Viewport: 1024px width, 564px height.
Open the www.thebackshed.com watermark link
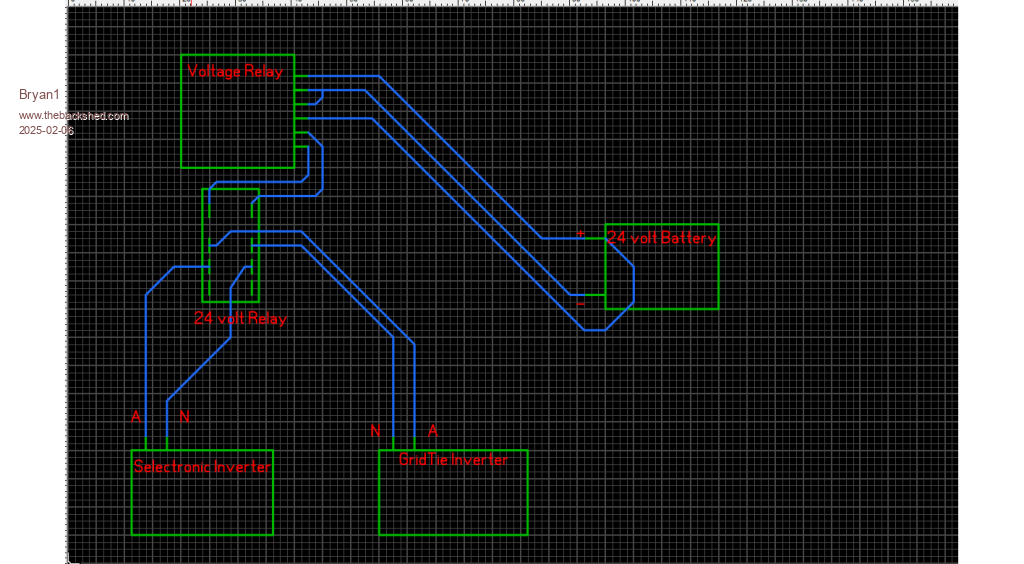pos(73,116)
